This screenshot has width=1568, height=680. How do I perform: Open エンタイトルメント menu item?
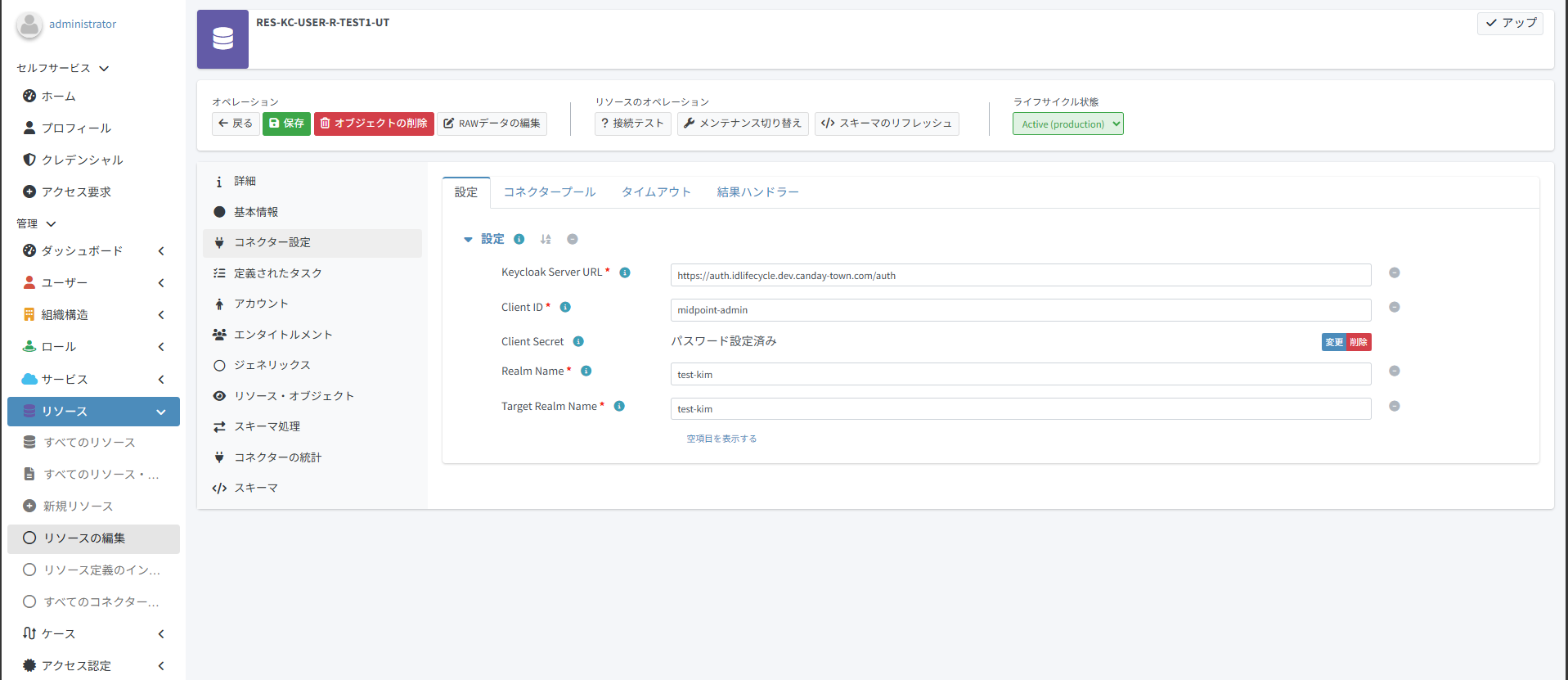click(x=312, y=335)
